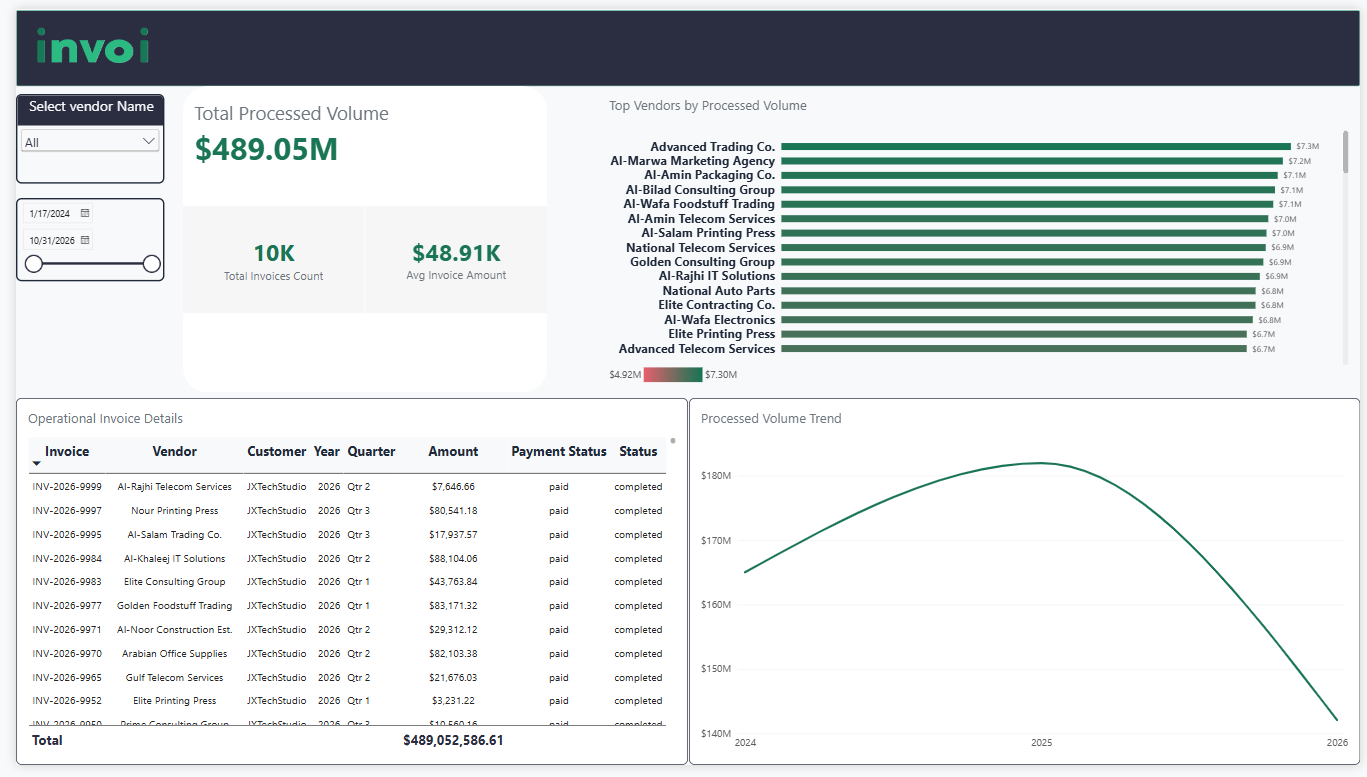The height and width of the screenshot is (777, 1367).
Task: Click the 2025 axis label on trend chart
Action: pyautogui.click(x=1042, y=743)
